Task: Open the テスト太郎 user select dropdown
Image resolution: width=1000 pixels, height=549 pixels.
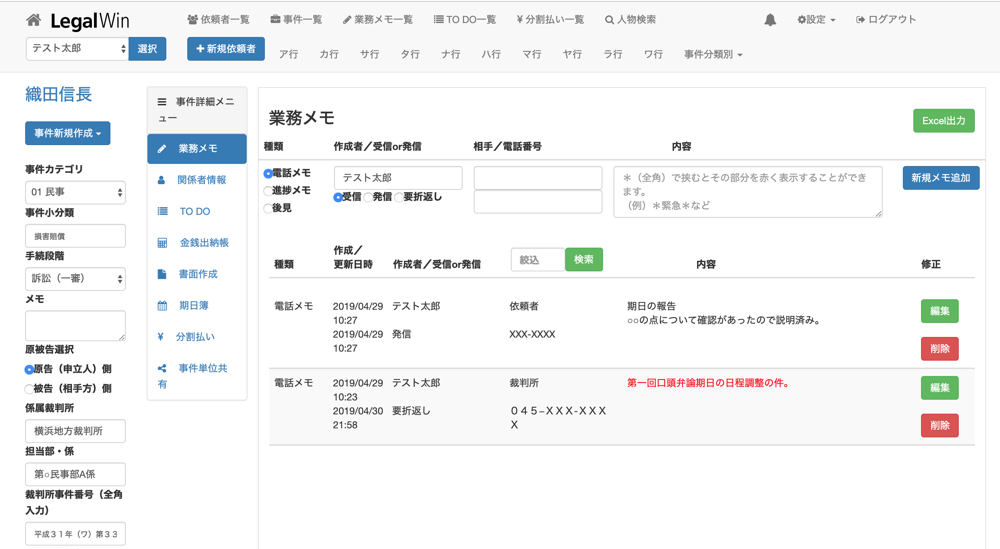Action: (x=77, y=48)
